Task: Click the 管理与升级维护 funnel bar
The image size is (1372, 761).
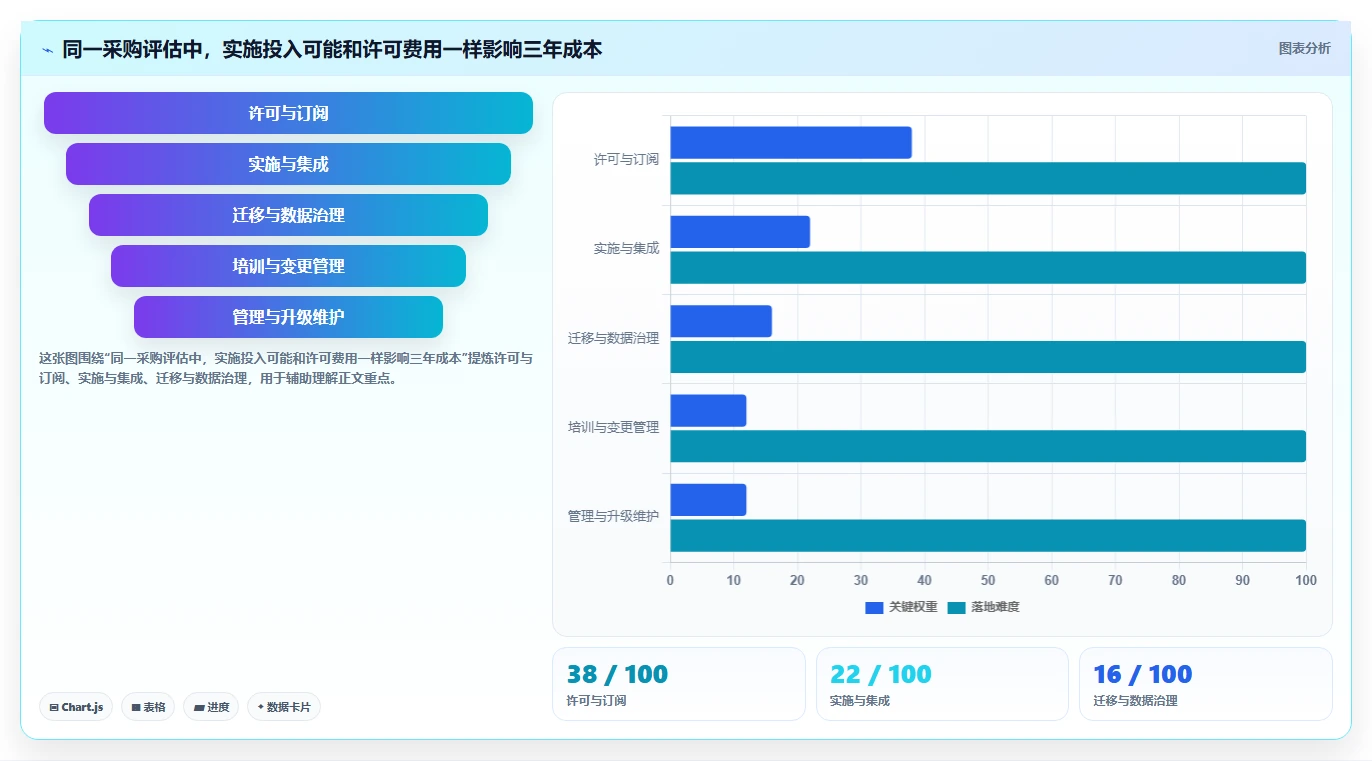Action: click(x=288, y=317)
